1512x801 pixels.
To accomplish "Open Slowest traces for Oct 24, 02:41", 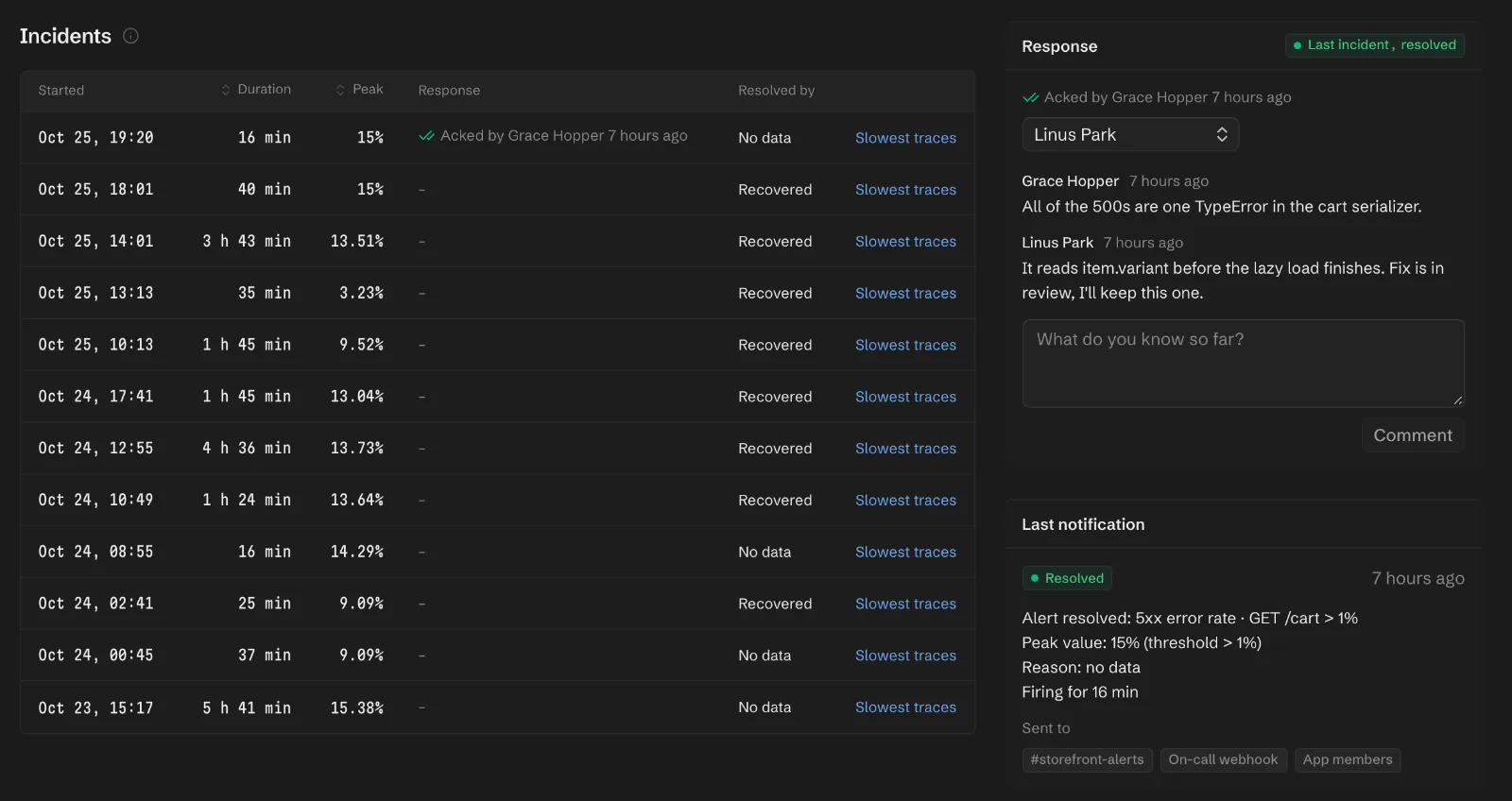I will pos(905,605).
